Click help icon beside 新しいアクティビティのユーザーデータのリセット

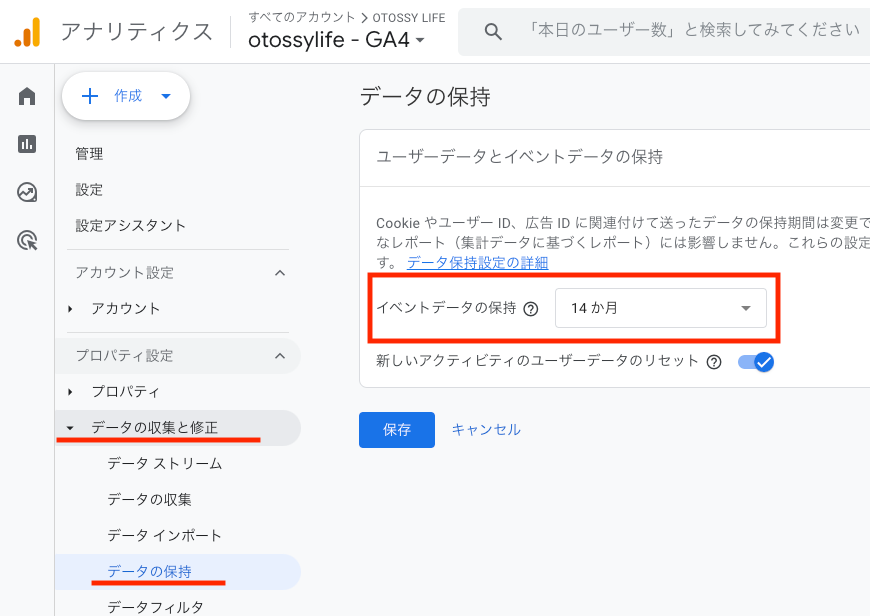click(714, 362)
